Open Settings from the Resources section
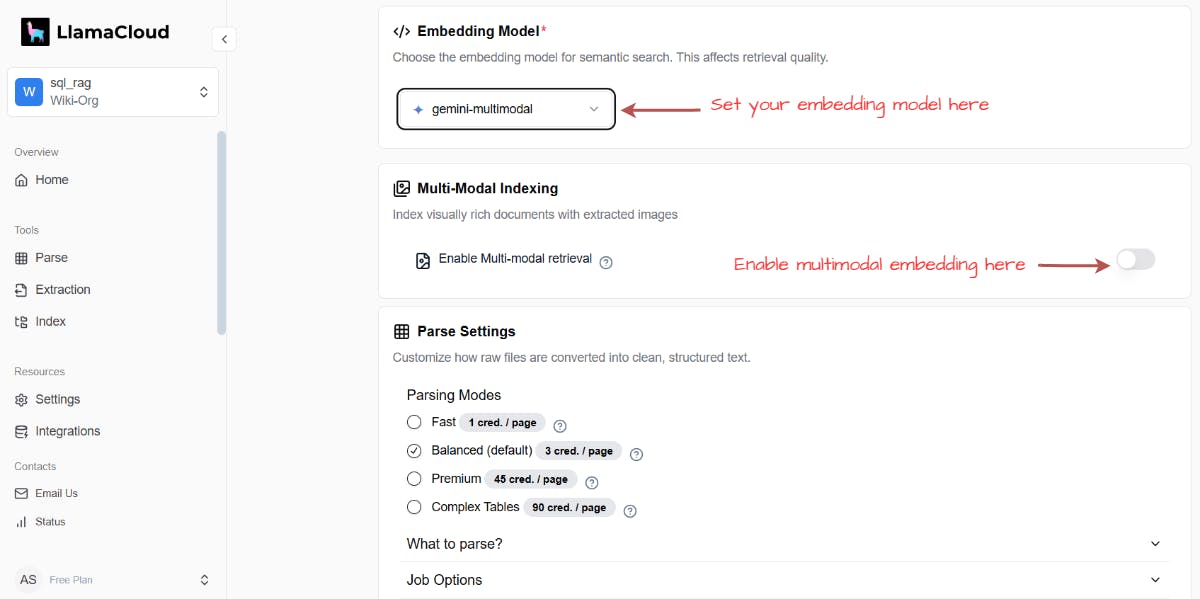The height and width of the screenshot is (599, 1200). (56, 399)
